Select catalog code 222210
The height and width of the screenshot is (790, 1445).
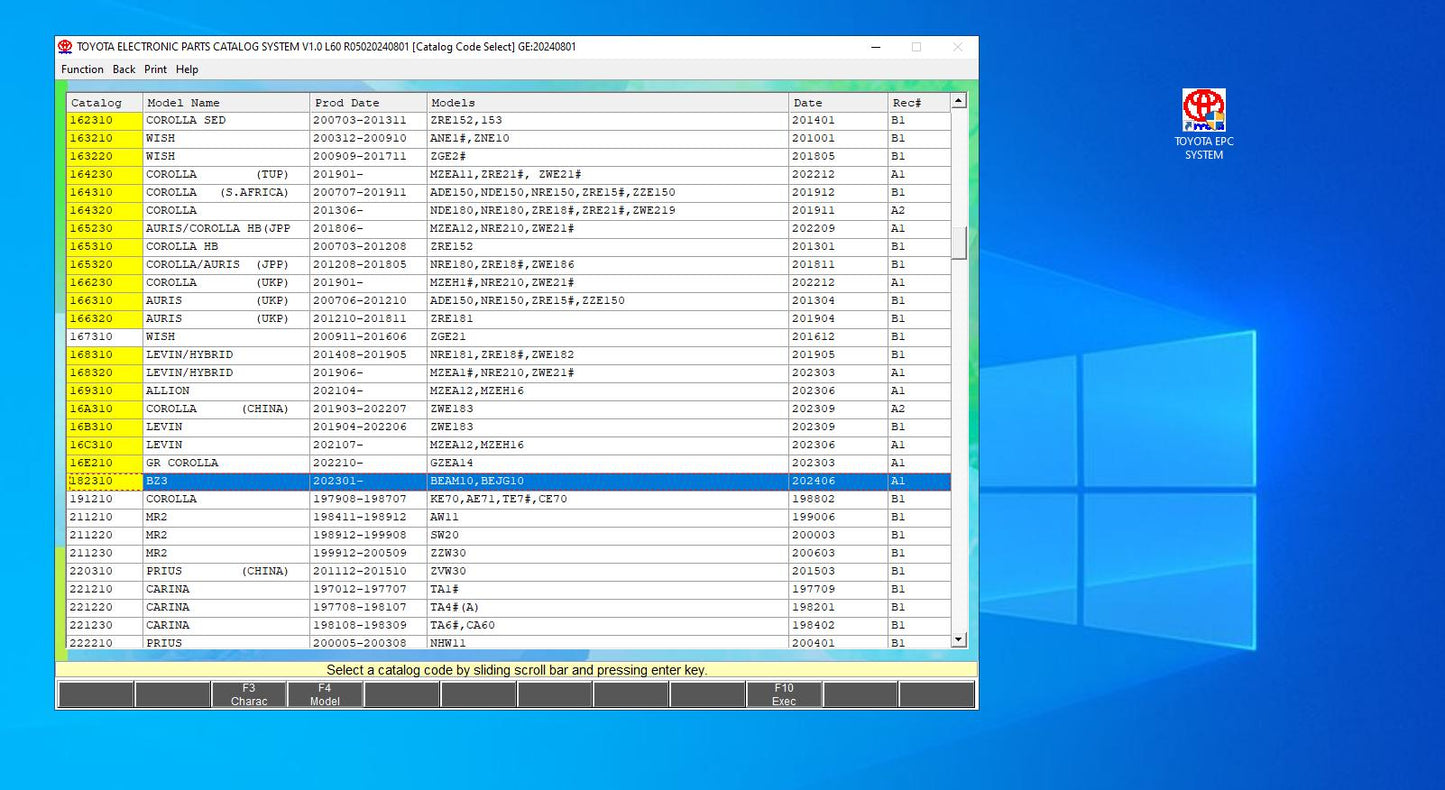104,642
